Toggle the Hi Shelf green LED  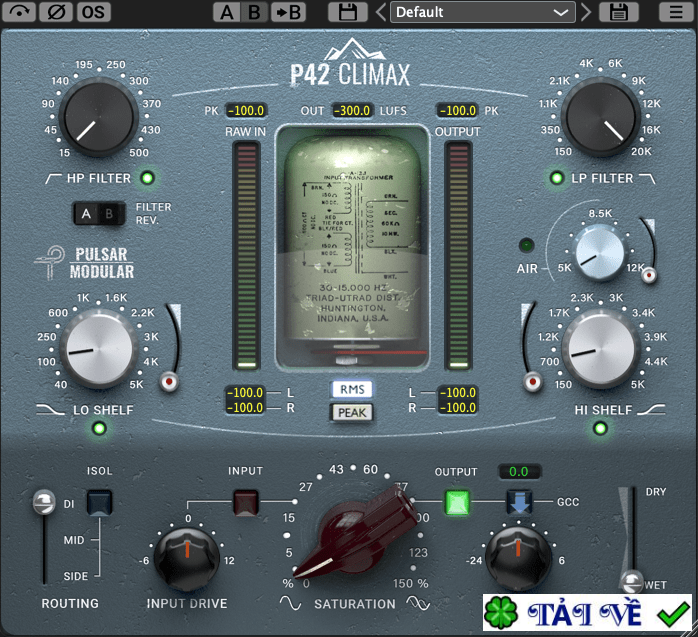(600, 428)
